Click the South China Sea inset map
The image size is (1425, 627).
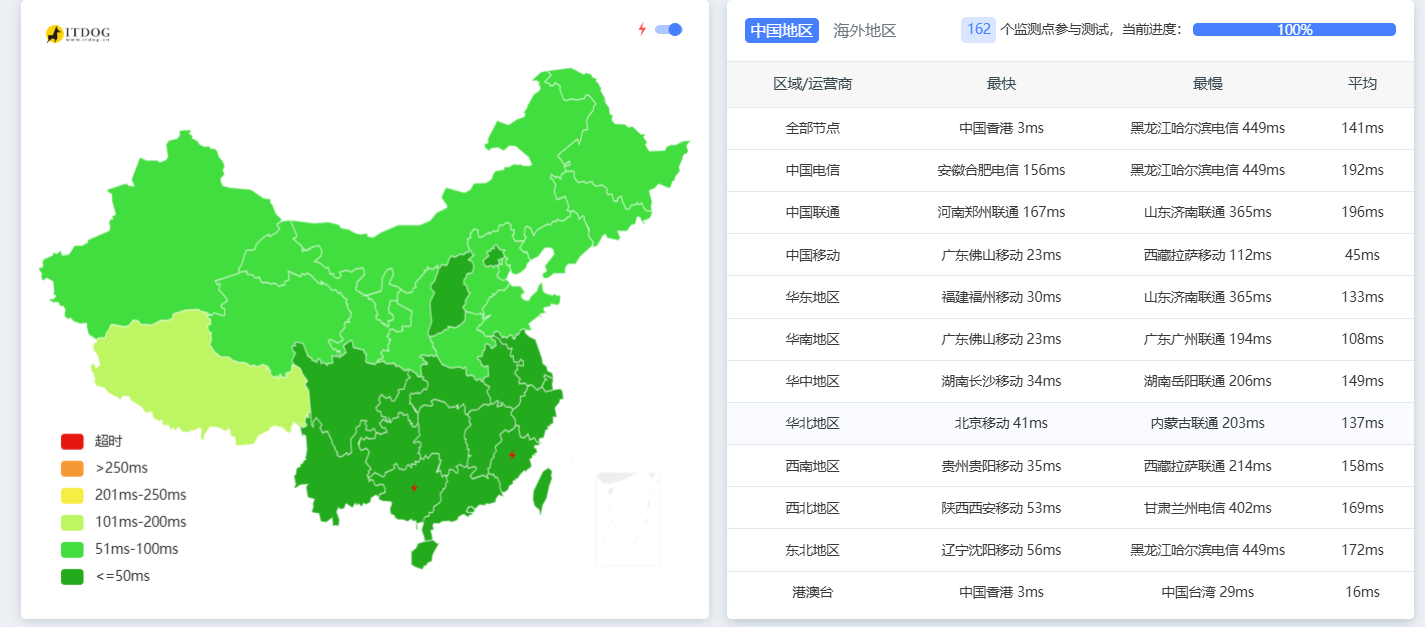click(x=628, y=518)
